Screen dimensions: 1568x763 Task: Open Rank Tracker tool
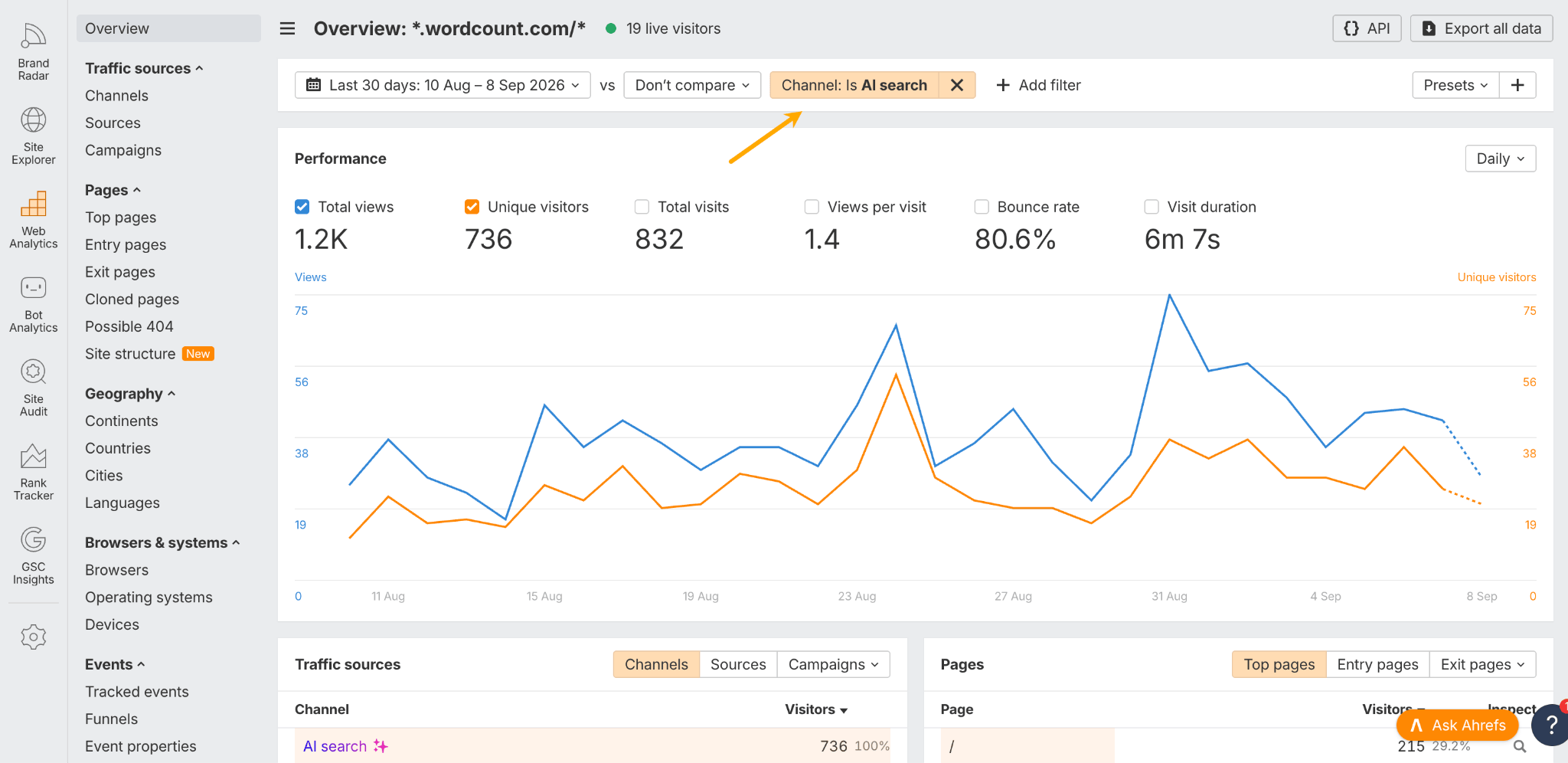[34, 472]
